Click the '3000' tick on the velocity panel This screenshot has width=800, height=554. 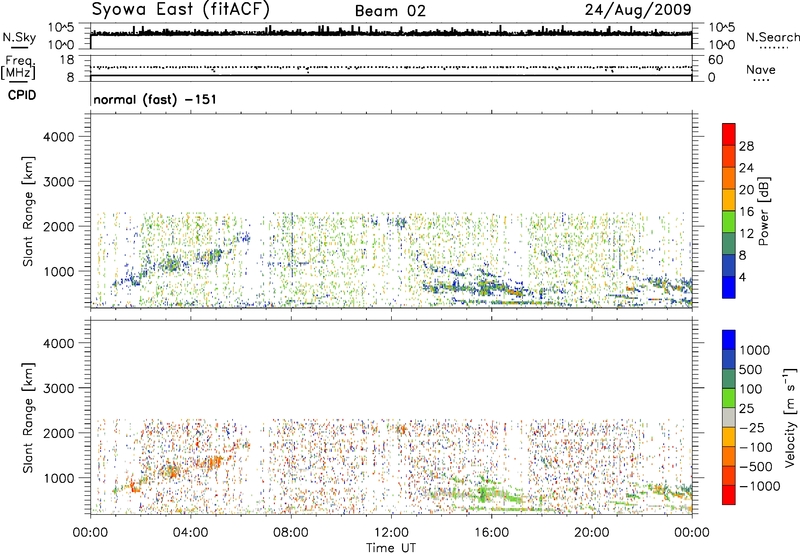coord(58,388)
